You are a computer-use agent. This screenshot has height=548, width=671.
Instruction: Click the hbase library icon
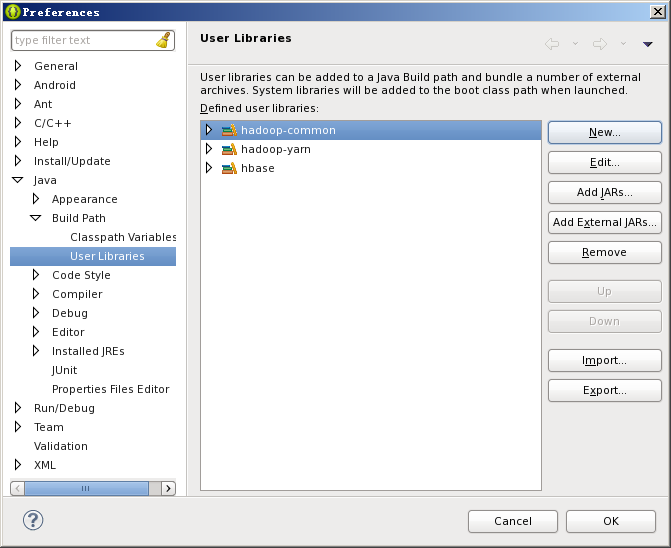click(x=229, y=168)
